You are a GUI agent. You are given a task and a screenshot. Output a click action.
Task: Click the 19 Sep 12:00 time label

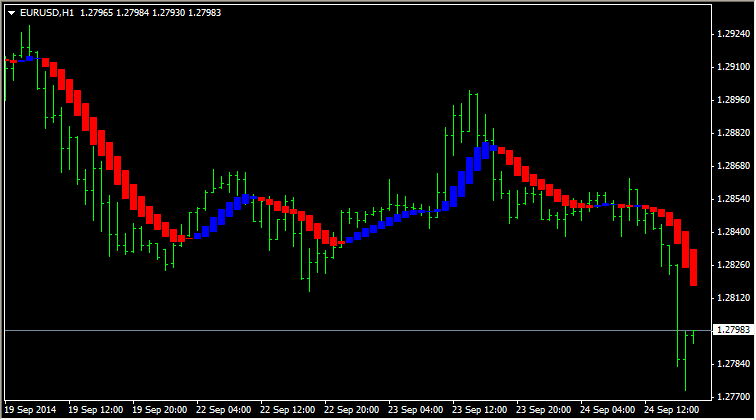click(x=95, y=410)
